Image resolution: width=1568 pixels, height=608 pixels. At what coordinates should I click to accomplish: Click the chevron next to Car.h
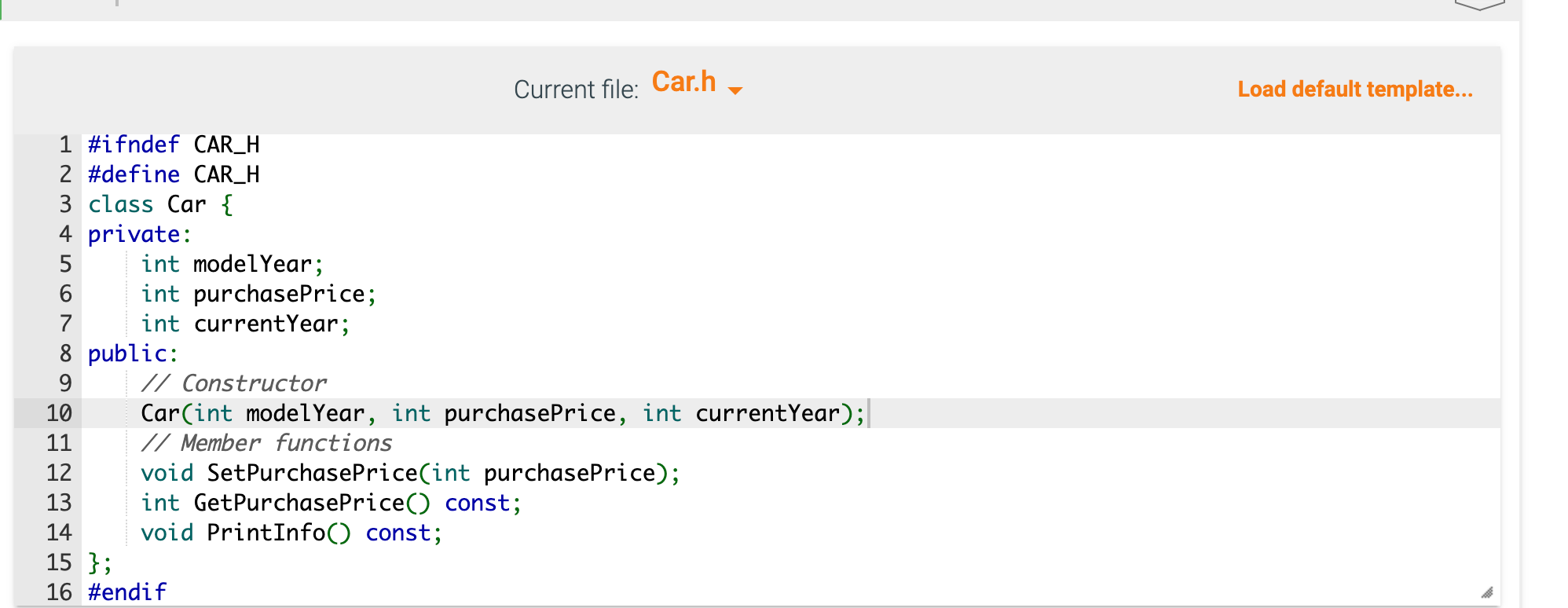[735, 90]
